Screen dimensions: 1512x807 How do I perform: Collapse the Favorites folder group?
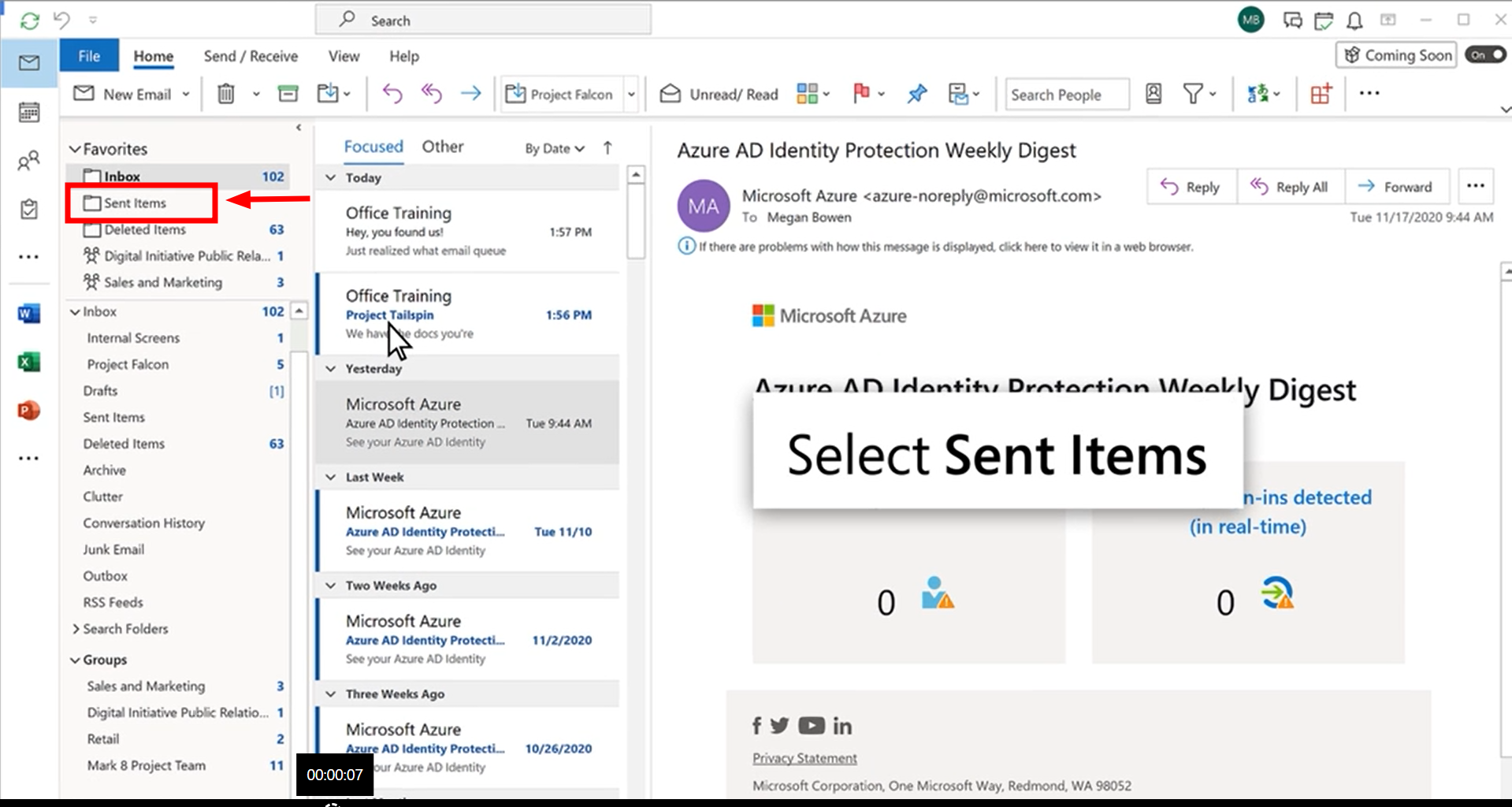[75, 149]
